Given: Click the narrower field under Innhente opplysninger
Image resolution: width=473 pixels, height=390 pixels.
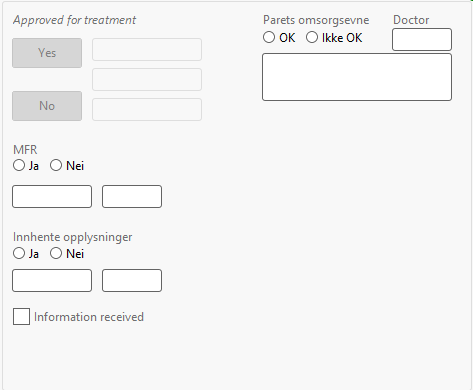Looking at the screenshot, I should point(132,281).
